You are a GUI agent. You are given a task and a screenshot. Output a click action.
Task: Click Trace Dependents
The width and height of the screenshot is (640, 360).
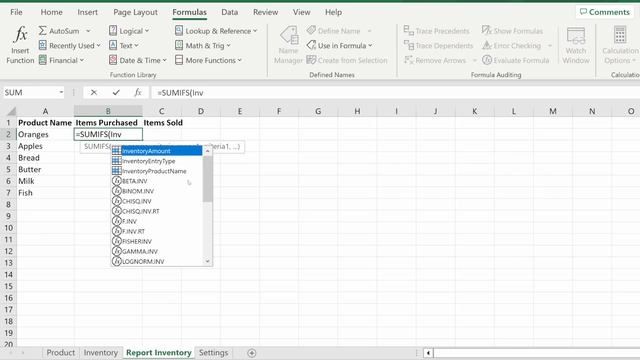click(438, 46)
